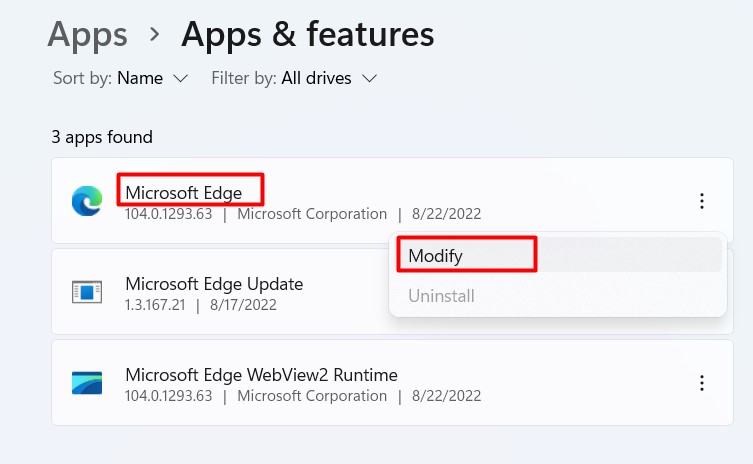Select Microsoft Edge WebView2 Runtime entry

[261, 375]
